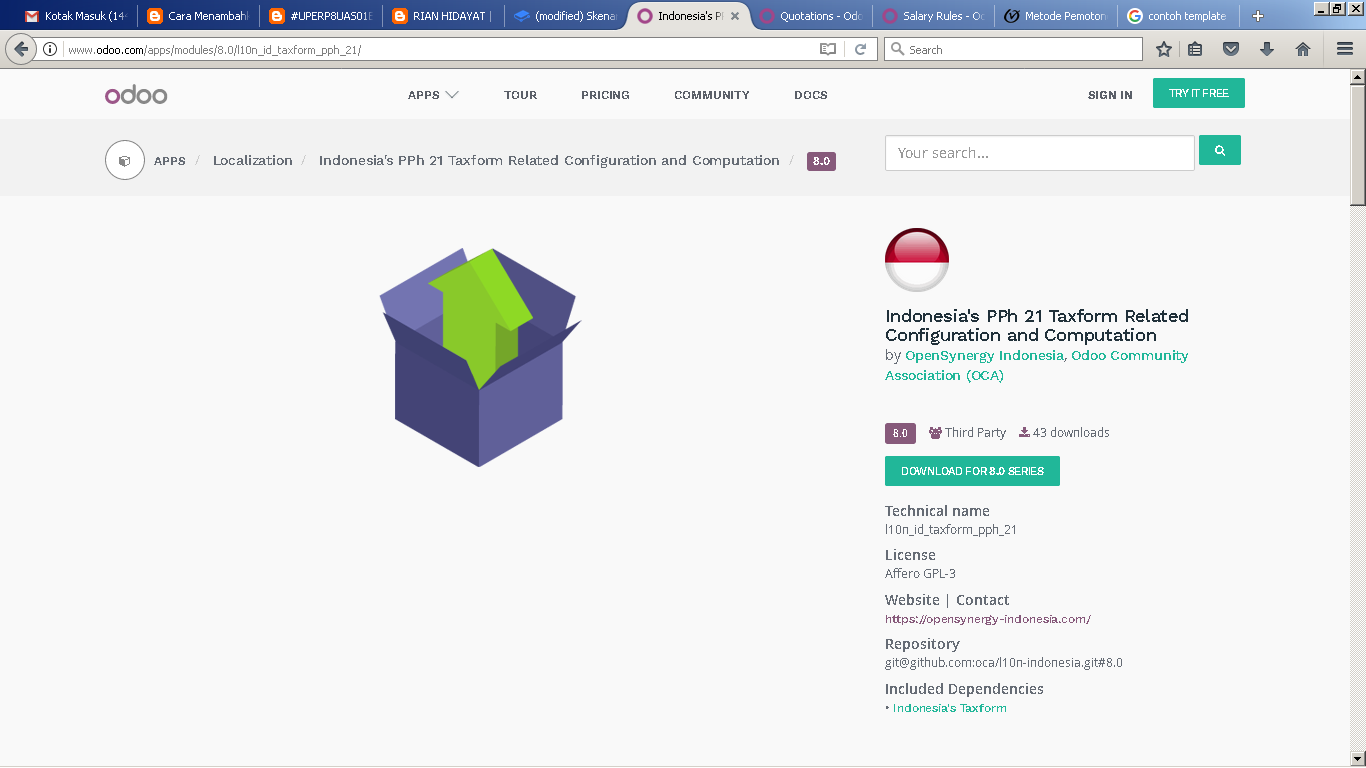Screen dimensions: 1366x768
Task: Close the Indonesia's PPh tab
Action: click(735, 16)
